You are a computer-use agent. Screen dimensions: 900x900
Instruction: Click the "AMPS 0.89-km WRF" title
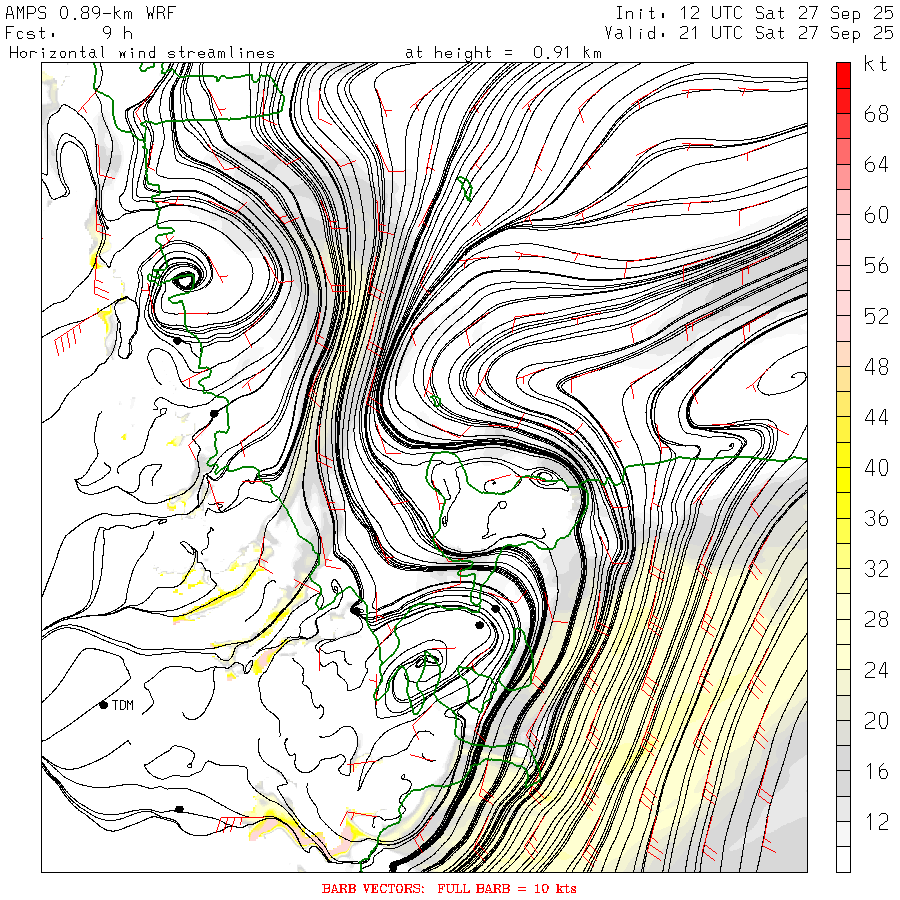point(90,13)
